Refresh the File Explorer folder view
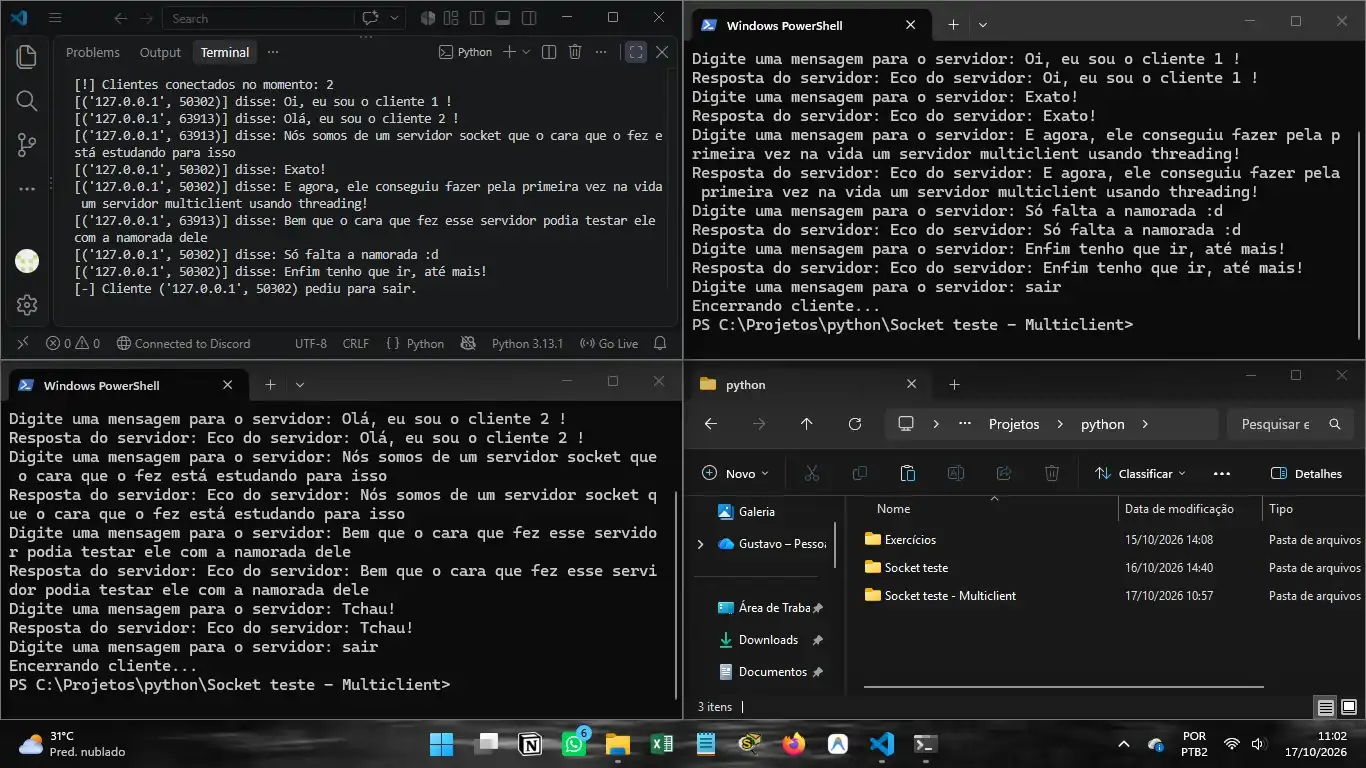 click(855, 424)
